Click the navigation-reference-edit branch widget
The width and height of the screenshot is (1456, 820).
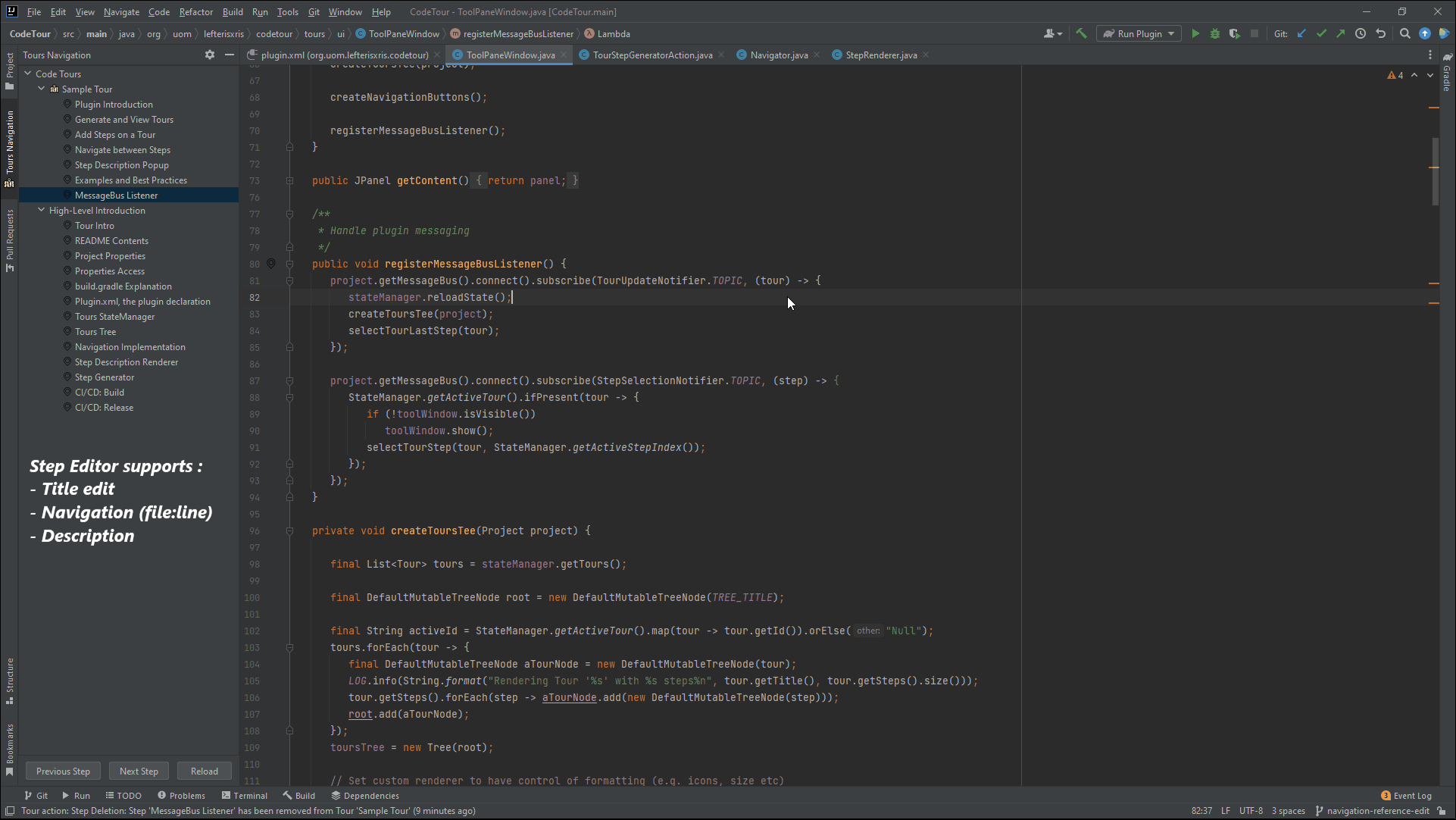1372,810
